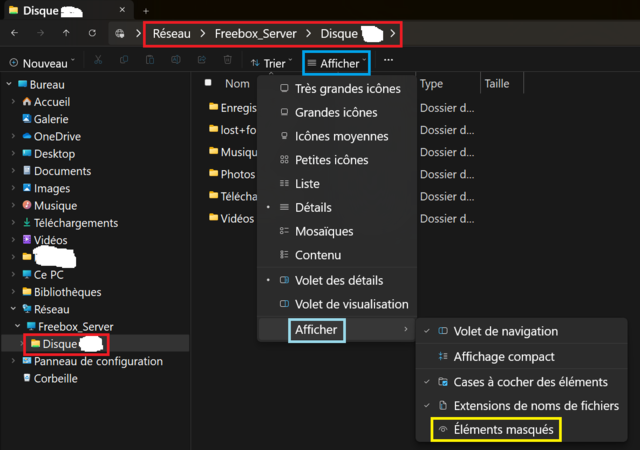Open the Nouveau menu
This screenshot has height=450, width=640.
[42, 63]
